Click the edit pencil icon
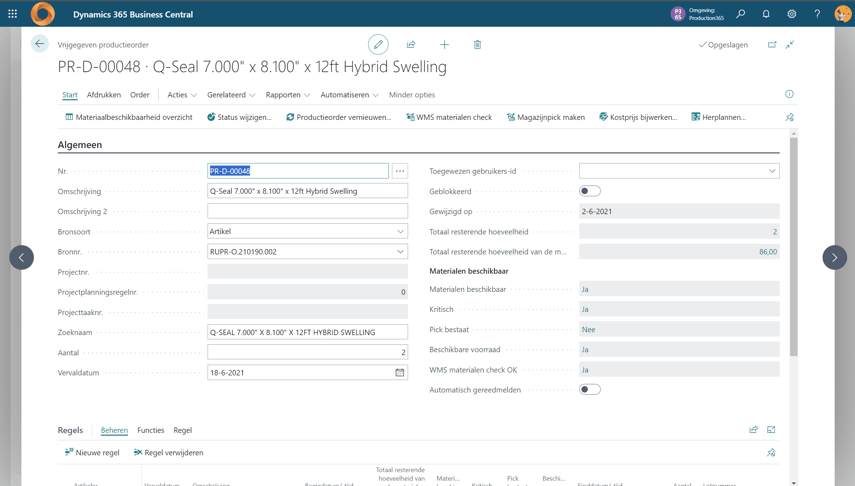Viewport: 855px width, 486px height. click(x=378, y=45)
